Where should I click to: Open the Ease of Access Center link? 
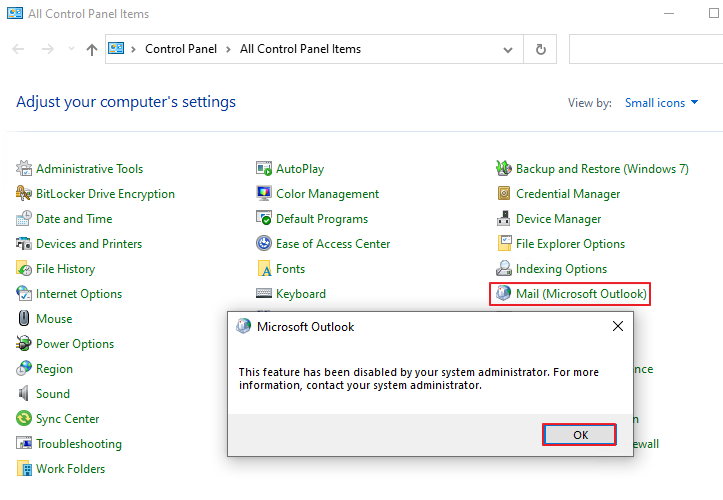pyautogui.click(x=333, y=244)
